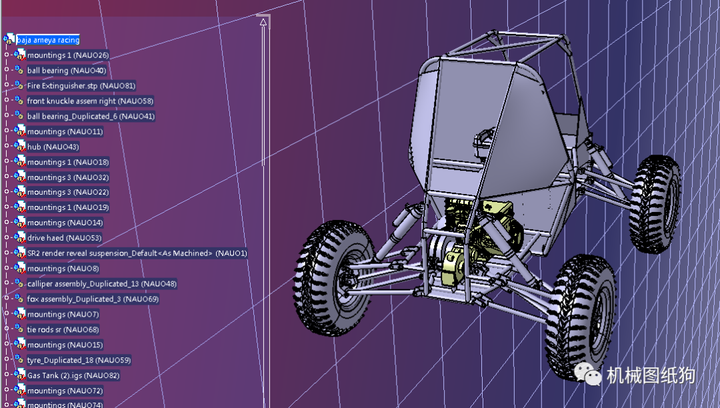Click the icon of Gas Tank (2).igs (NAUO82)

coord(19,374)
